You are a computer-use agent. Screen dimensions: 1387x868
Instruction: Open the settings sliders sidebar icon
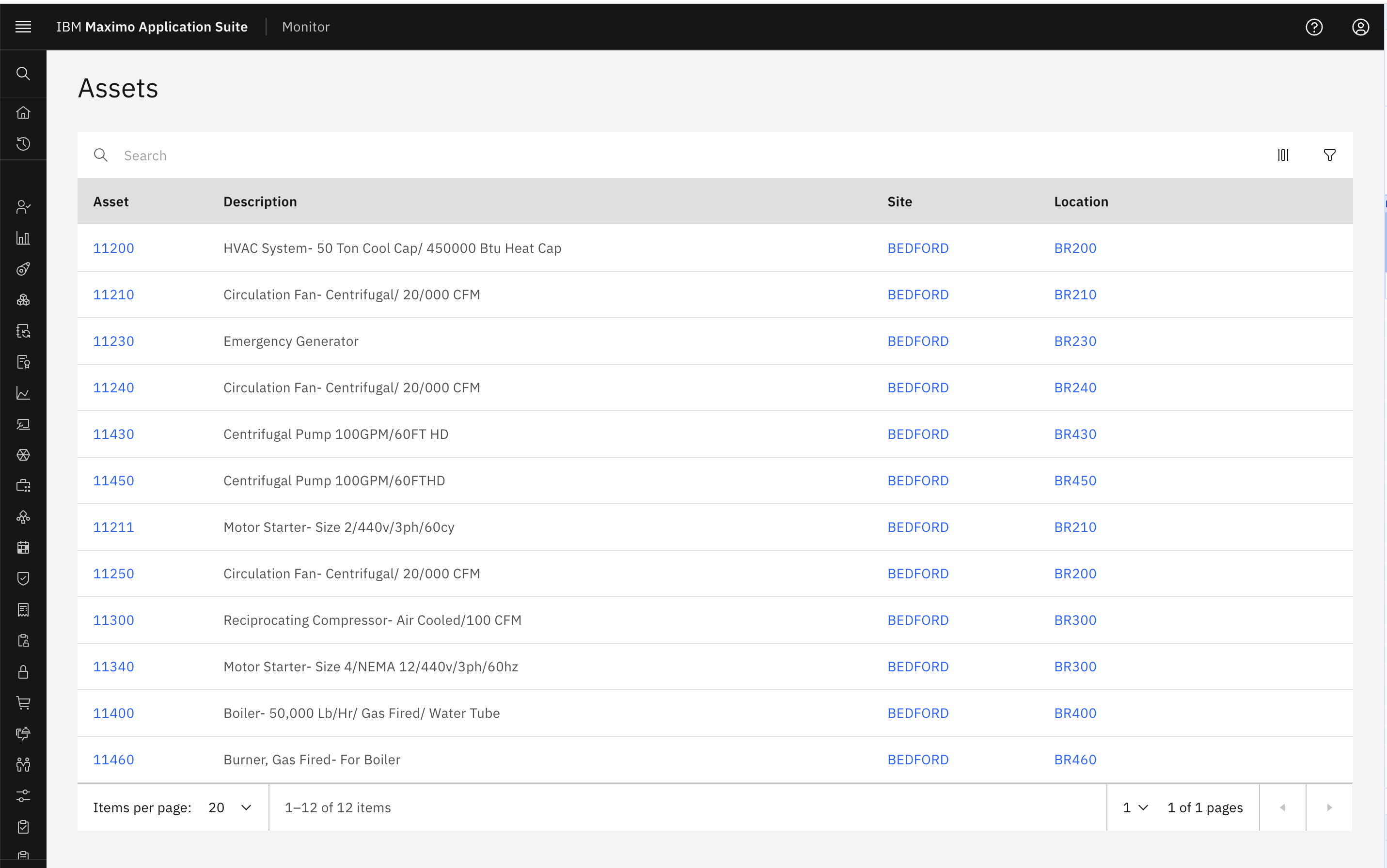click(x=23, y=796)
